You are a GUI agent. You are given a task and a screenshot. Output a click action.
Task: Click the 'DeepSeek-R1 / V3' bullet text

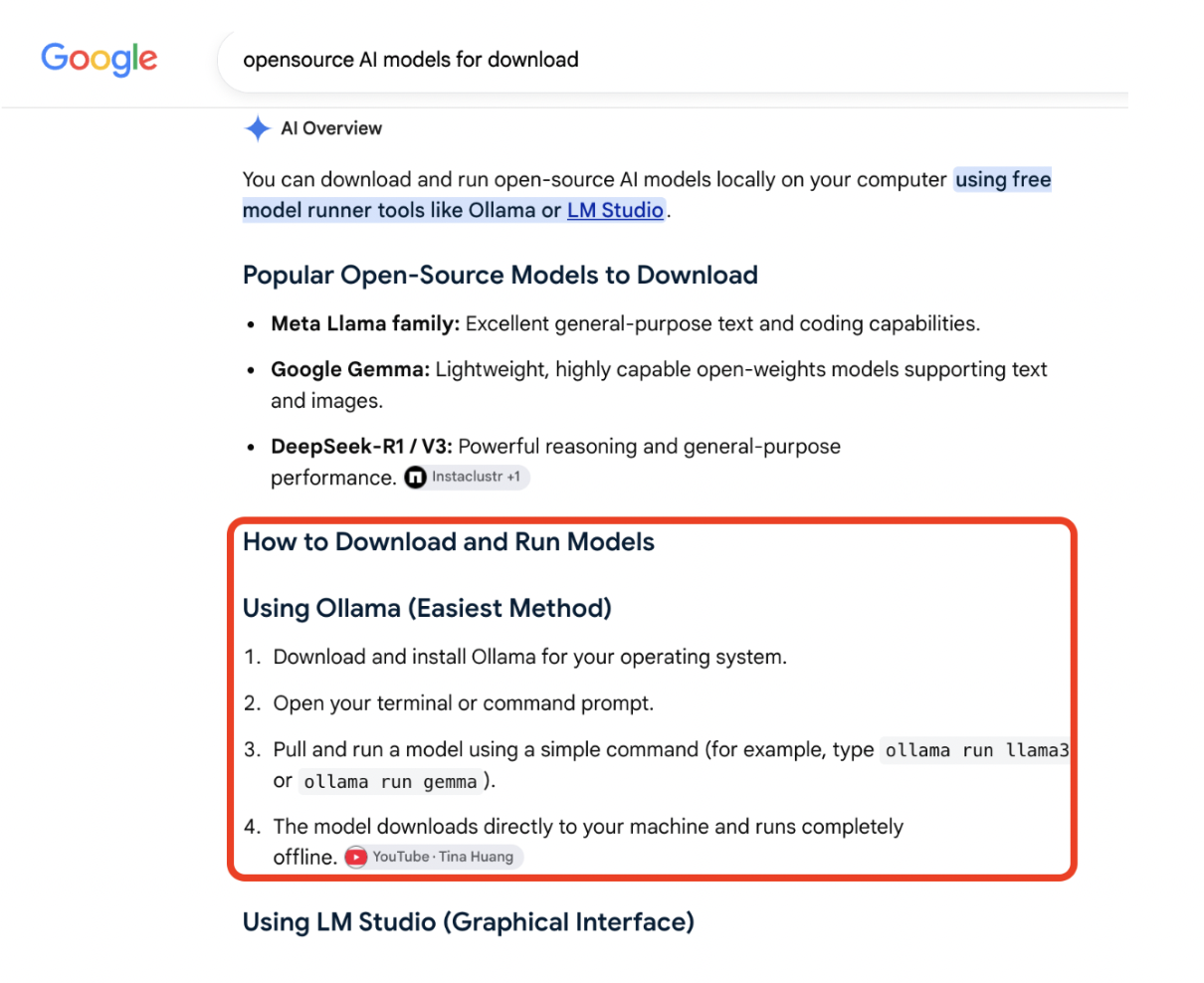pos(361,447)
